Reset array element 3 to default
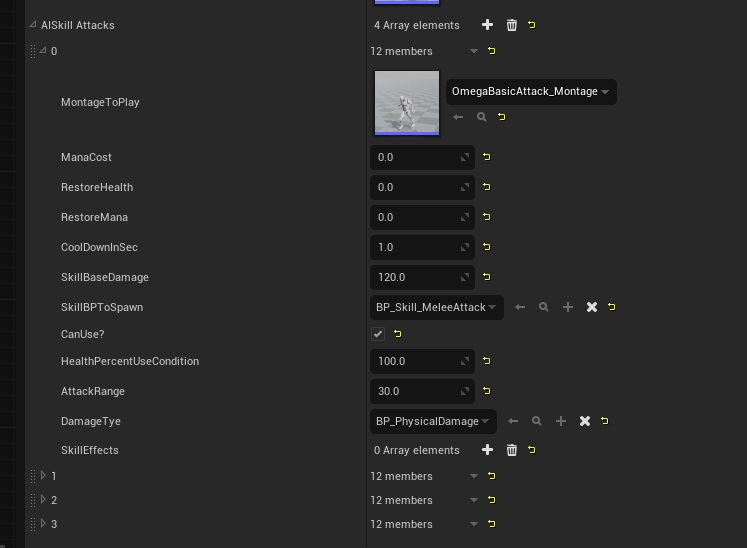747x548 pixels. coord(492,524)
